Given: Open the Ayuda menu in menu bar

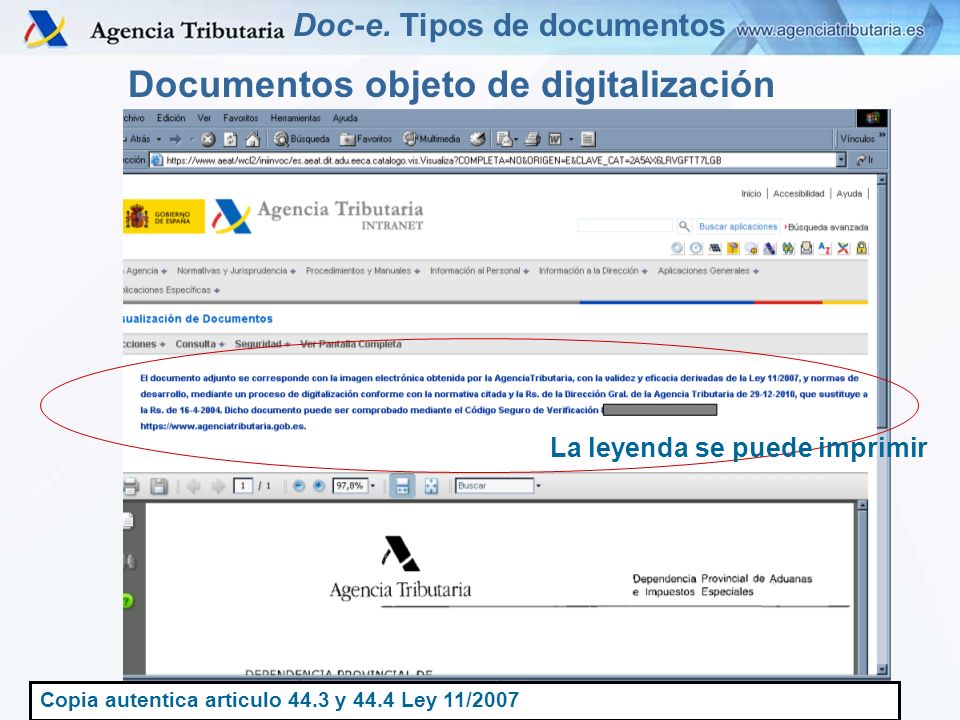Looking at the screenshot, I should tap(345, 118).
